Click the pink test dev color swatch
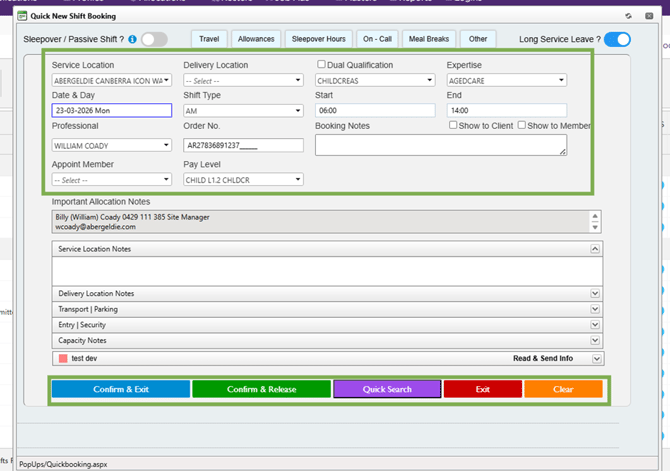The image size is (670, 471). pyautogui.click(x=63, y=358)
